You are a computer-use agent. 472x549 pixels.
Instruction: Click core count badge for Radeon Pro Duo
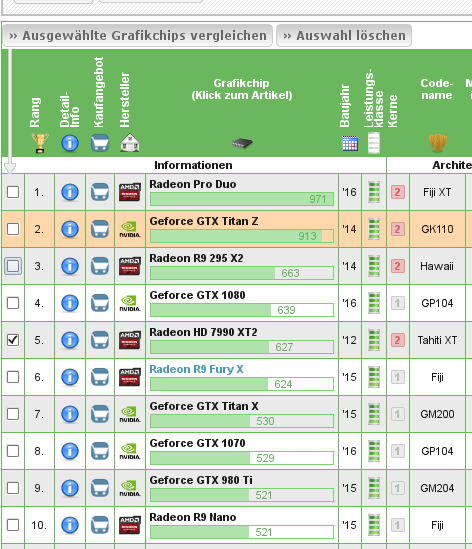[398, 192]
